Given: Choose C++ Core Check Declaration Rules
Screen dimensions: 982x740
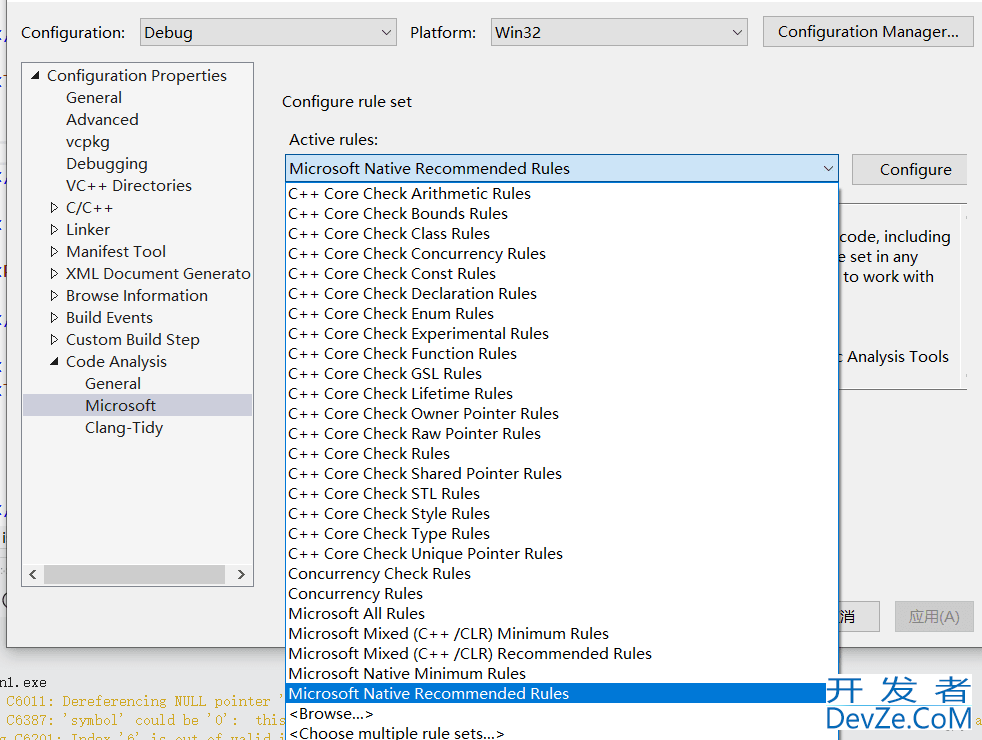Looking at the screenshot, I should pos(561,294).
